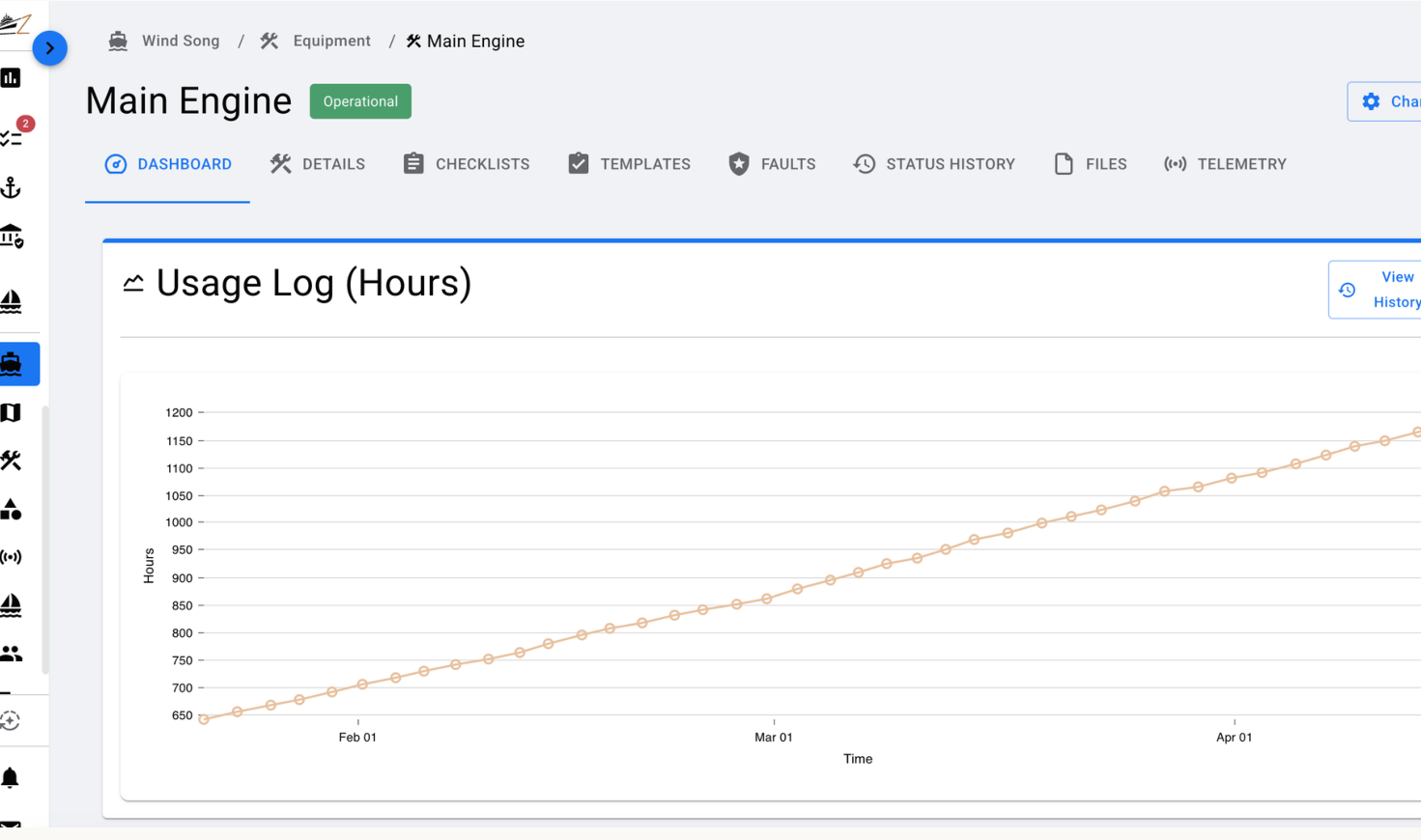
Task: Open the people group sidebar icon
Action: (x=11, y=654)
